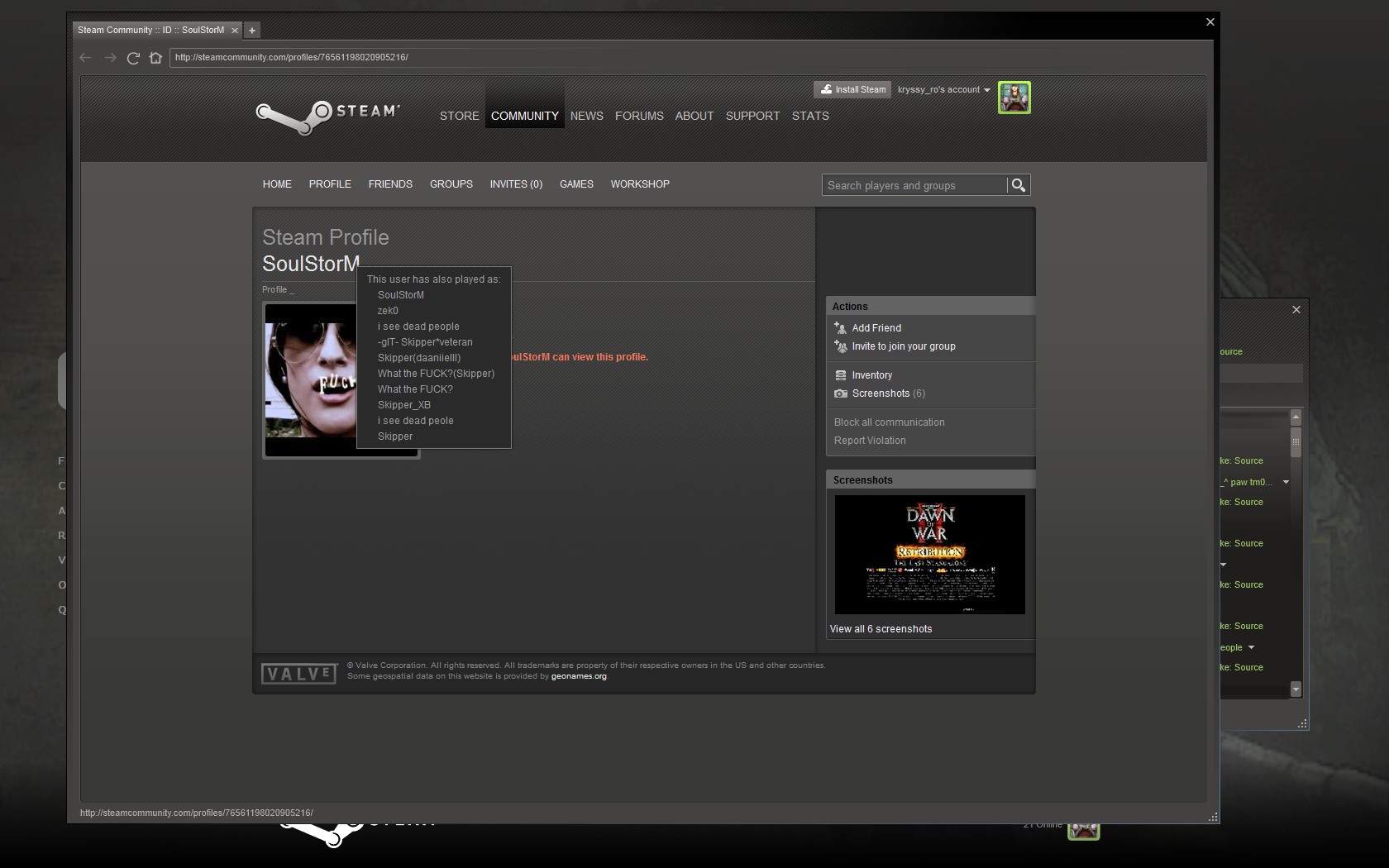Expand the 'eople' friend dropdown arrow
Screen dimensions: 1389x868
coord(1251,647)
